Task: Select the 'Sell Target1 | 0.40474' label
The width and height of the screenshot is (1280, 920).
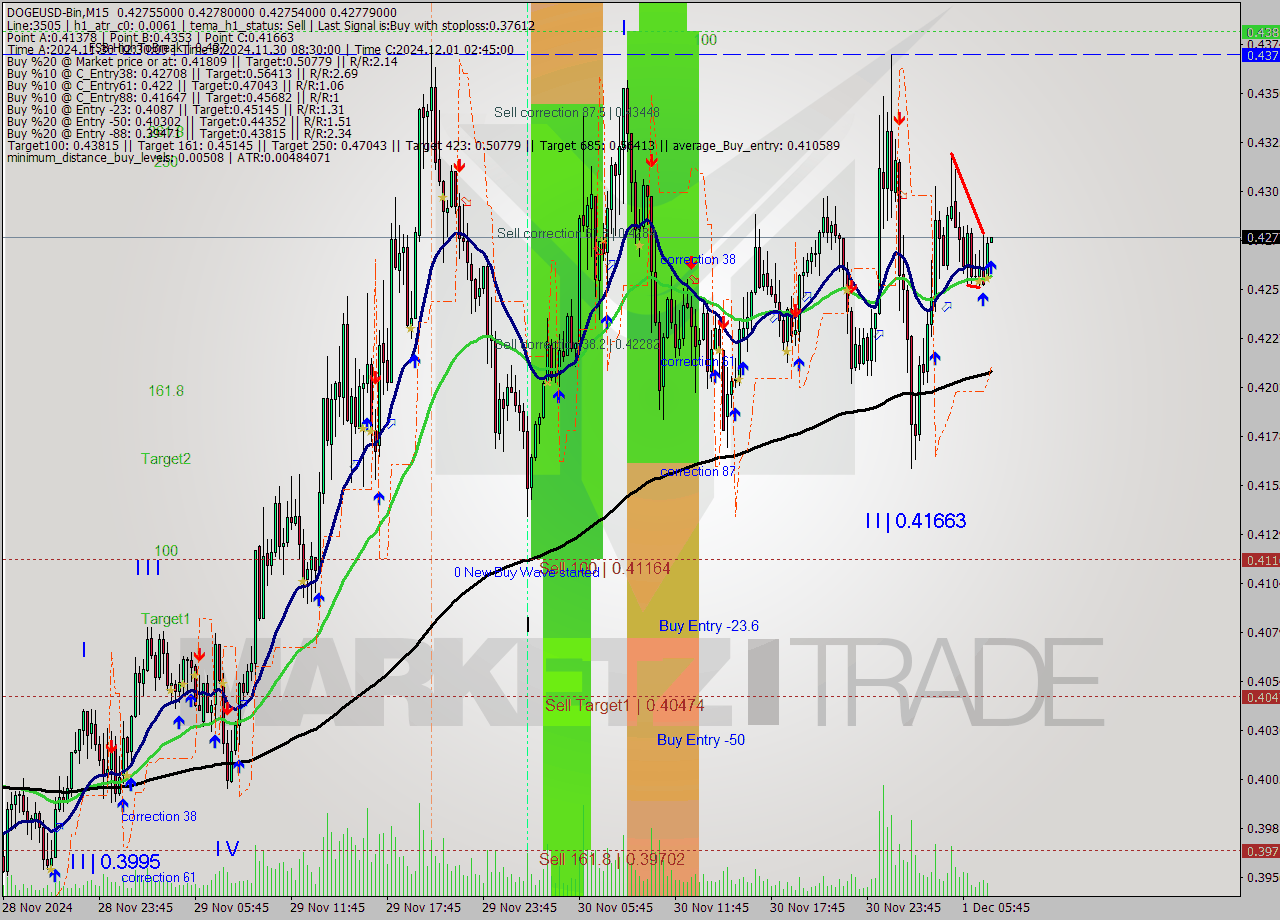Action: 624,705
